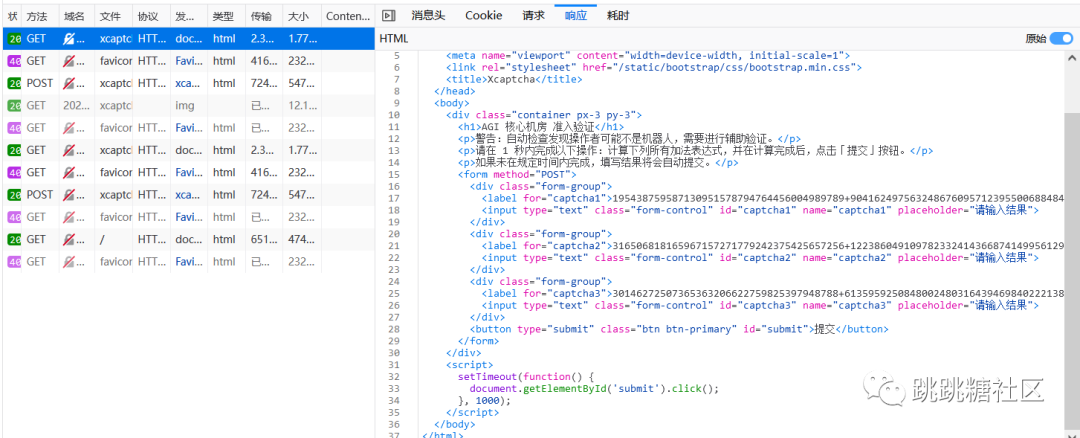Viewport: 1080px width, 438px height.
Task: Click the "}, 1000);" code line
Action: point(484,400)
